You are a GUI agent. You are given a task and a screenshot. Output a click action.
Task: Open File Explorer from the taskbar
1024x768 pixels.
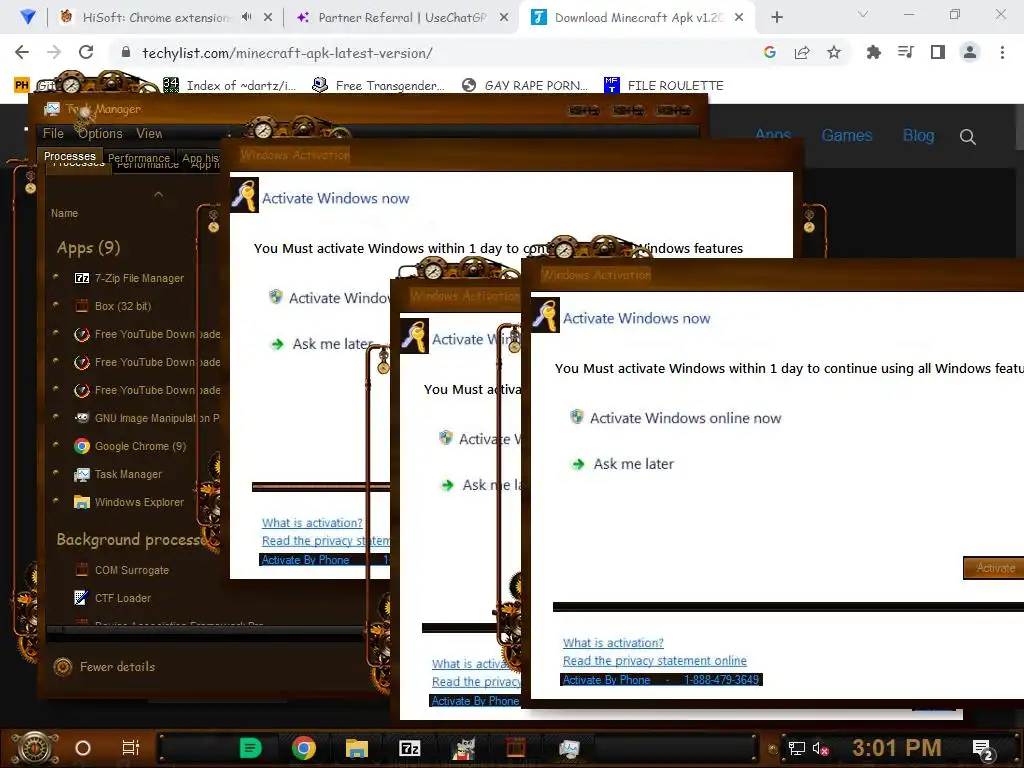[357, 748]
